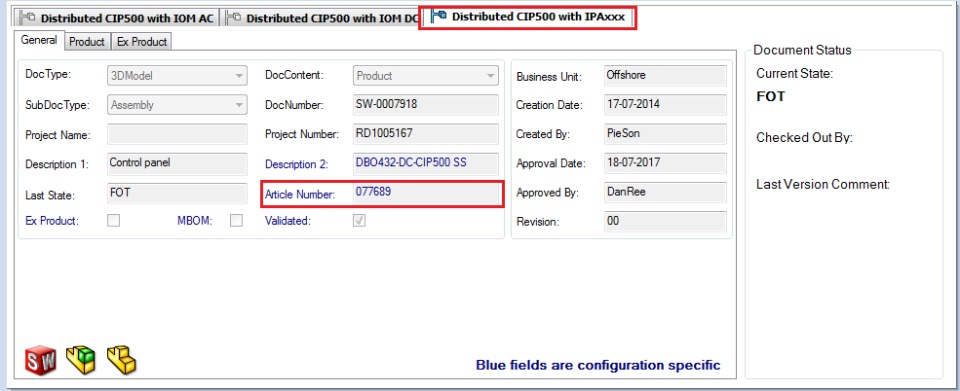Screen dimensions: 960x391
Task: Click the configuration icon on the IOM DC tab
Action: 233,18
